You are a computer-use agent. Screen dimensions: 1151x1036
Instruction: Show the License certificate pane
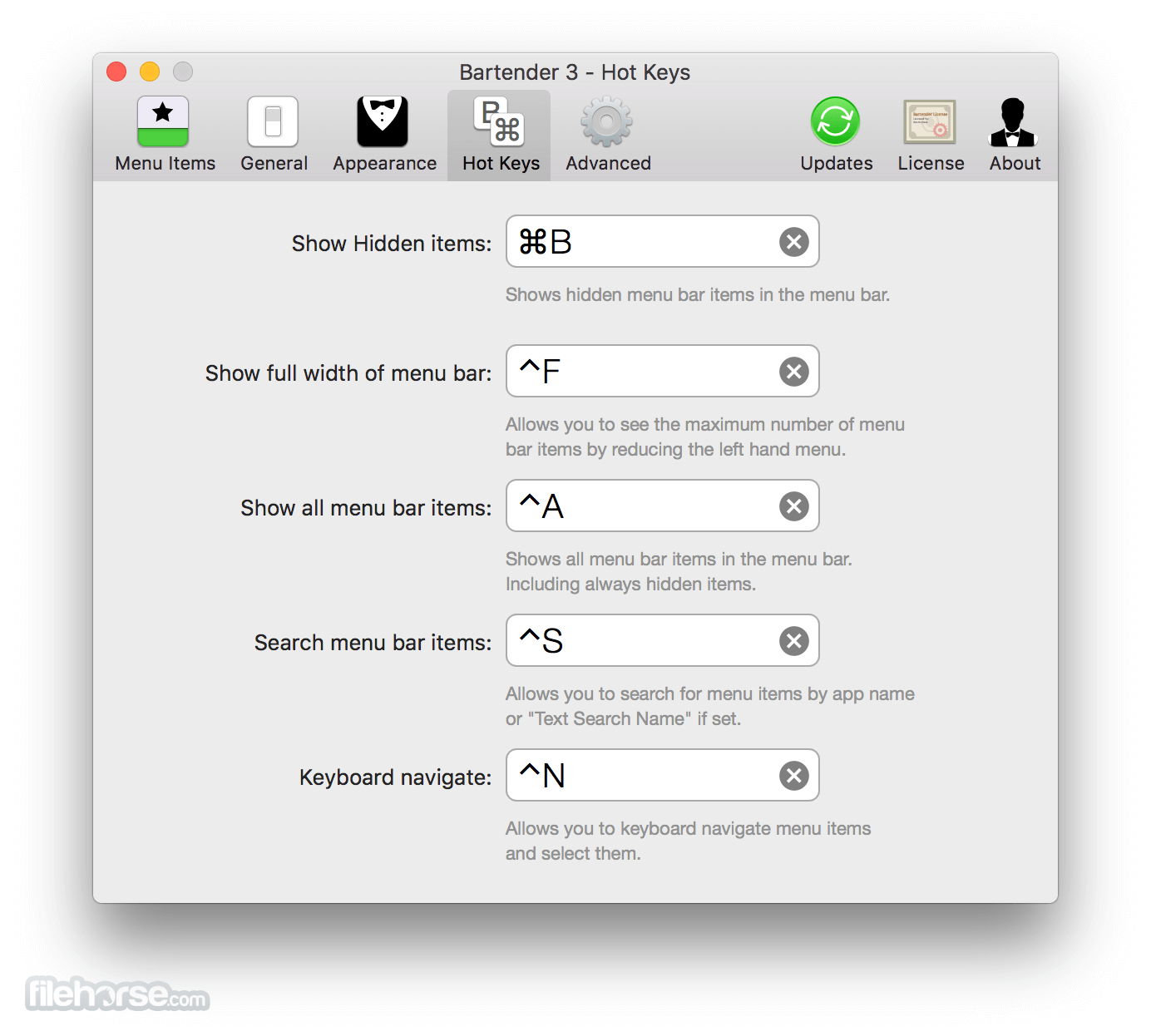point(931,135)
